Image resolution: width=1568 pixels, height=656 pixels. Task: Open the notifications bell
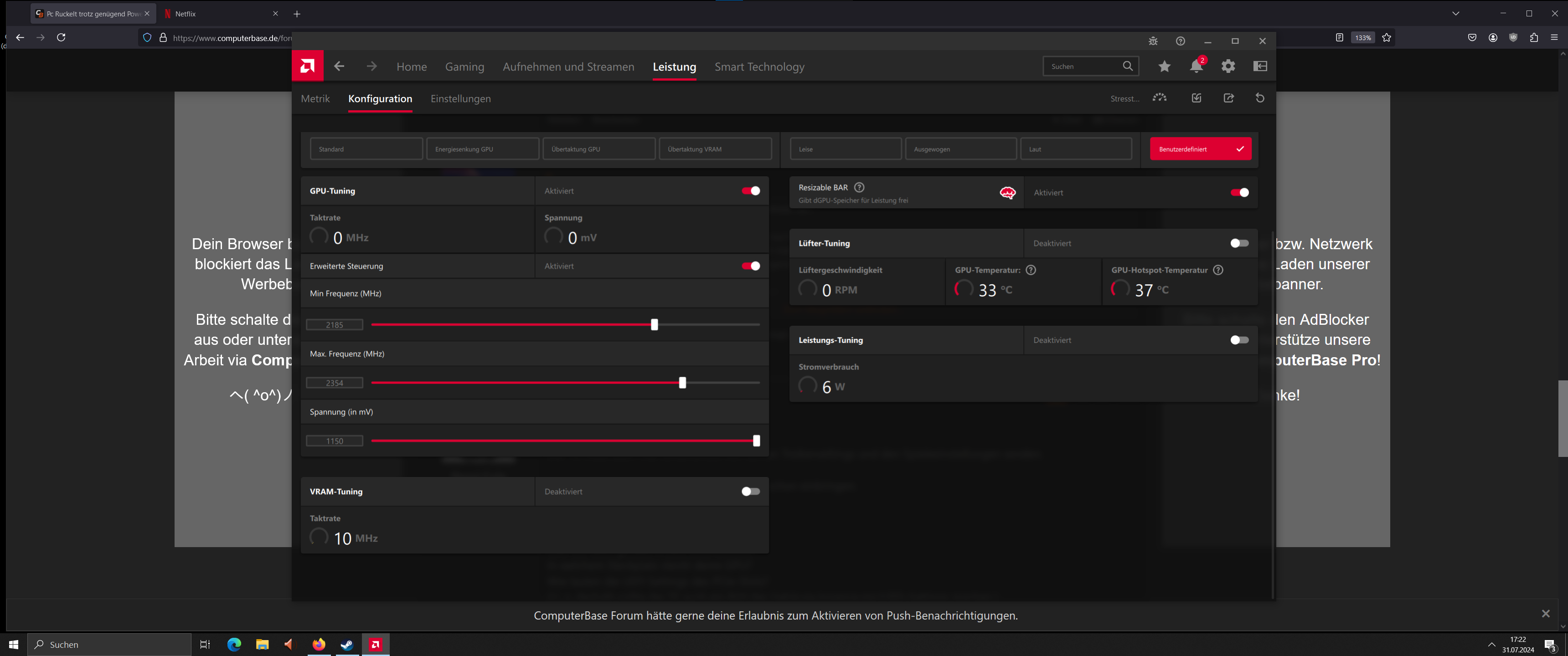(1196, 66)
